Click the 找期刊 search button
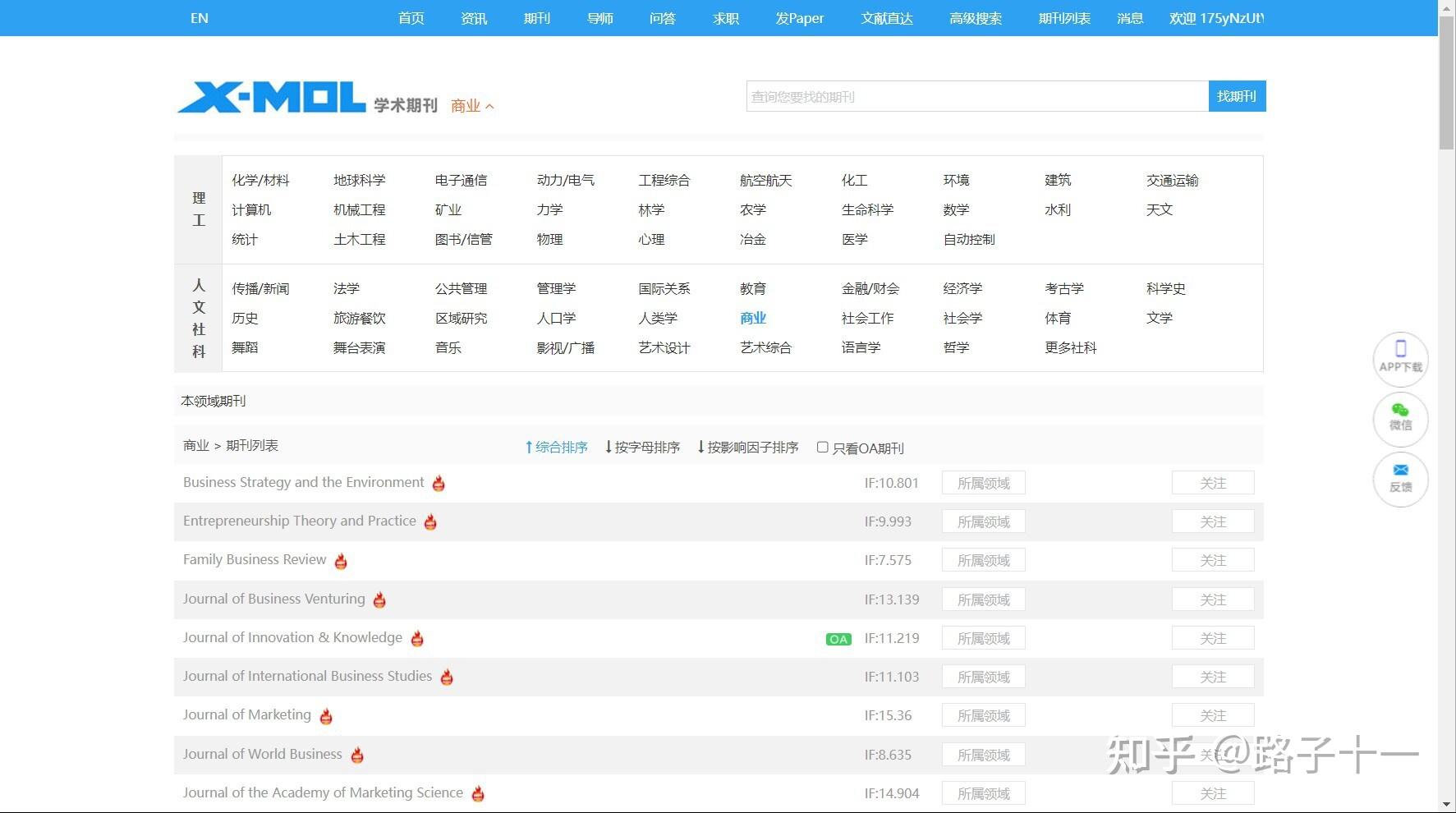 click(x=1237, y=96)
